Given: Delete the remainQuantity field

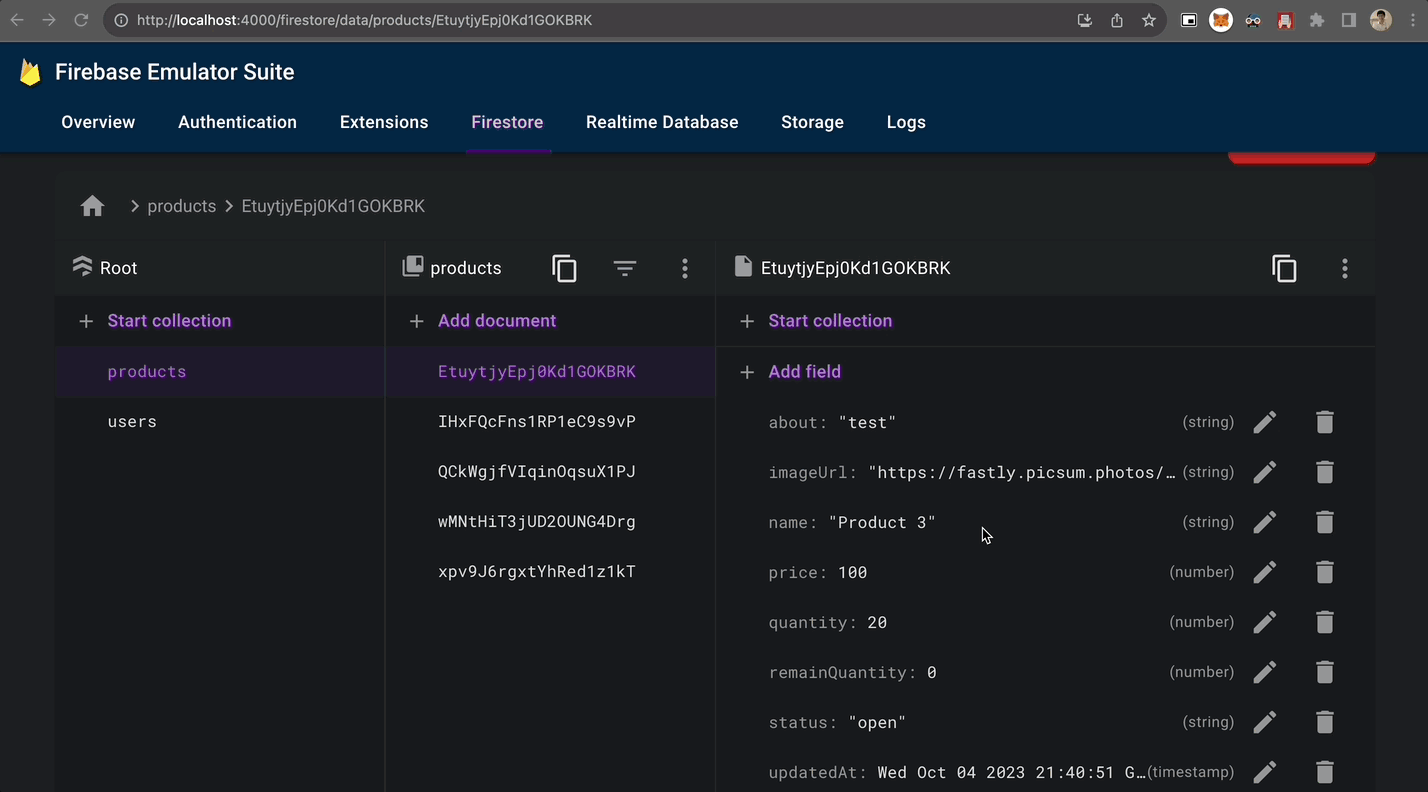Looking at the screenshot, I should tap(1325, 672).
